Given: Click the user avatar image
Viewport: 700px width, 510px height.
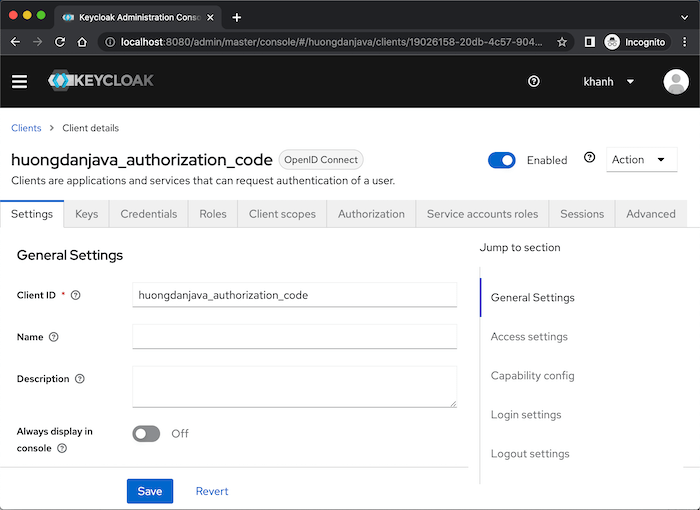Looking at the screenshot, I should pyautogui.click(x=676, y=81).
